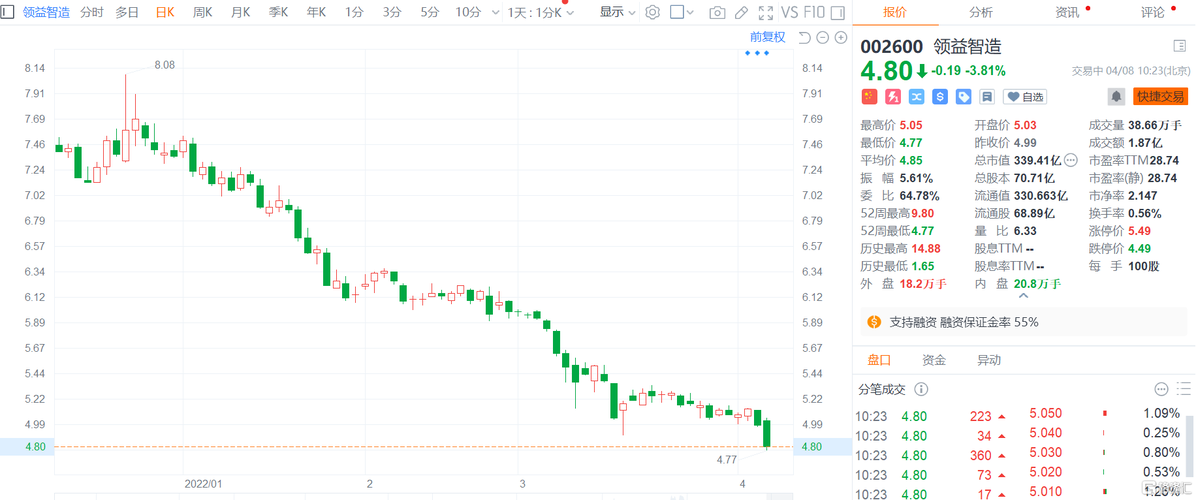
Task: Toggle the right sidebar panel icon
Action: click(838, 12)
